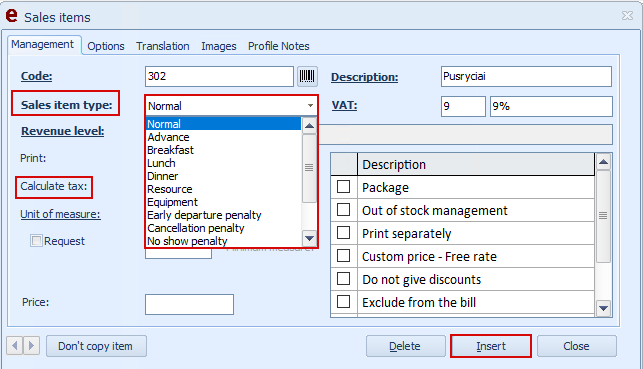The image size is (643, 369).
Task: Choose Advance from the type list
Action: click(224, 137)
